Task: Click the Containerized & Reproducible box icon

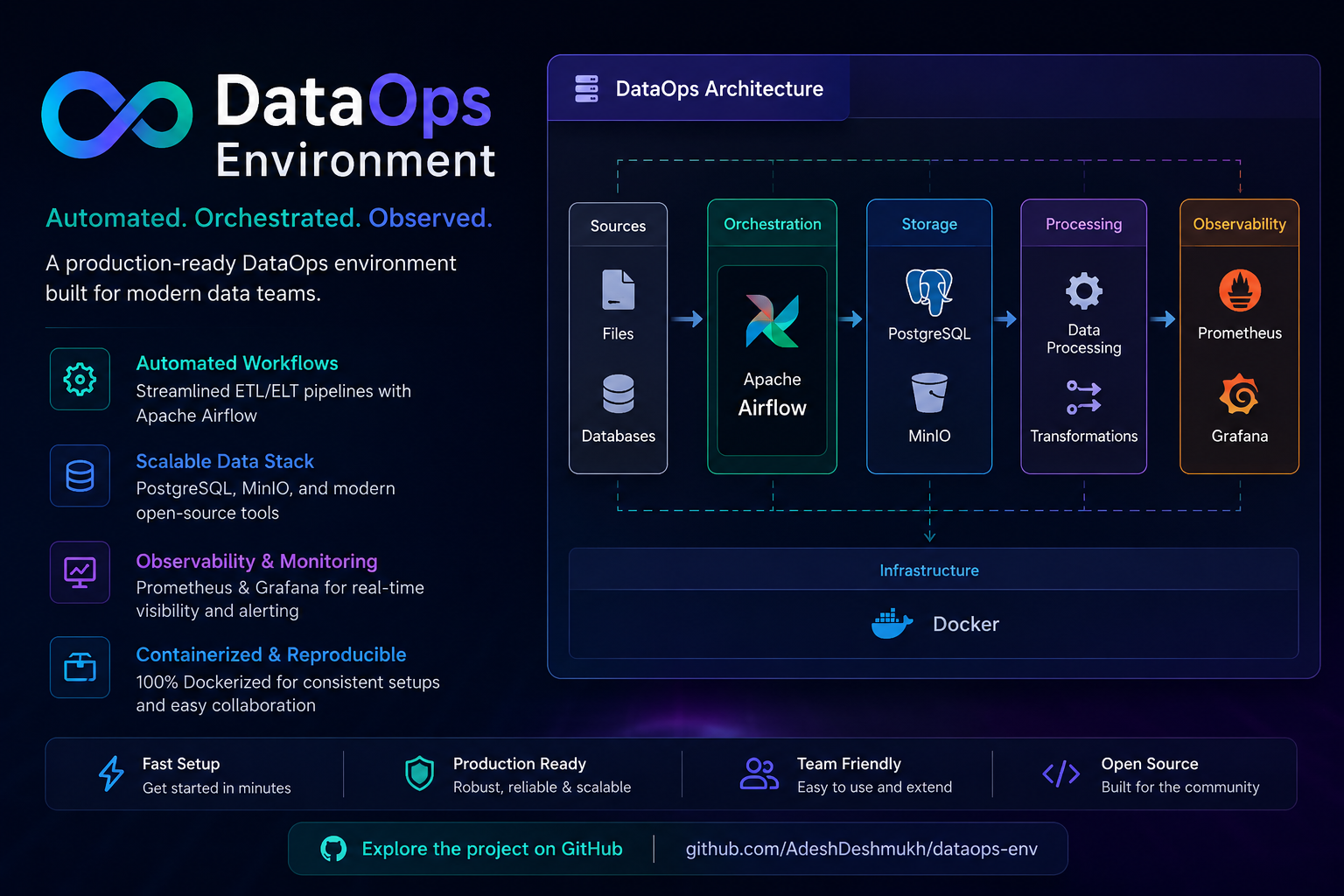Action: (x=80, y=667)
